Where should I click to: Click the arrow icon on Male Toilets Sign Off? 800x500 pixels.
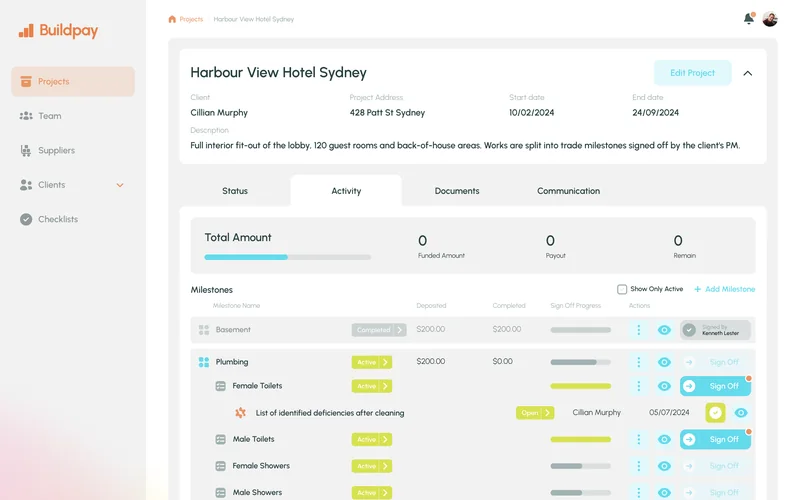coord(689,439)
